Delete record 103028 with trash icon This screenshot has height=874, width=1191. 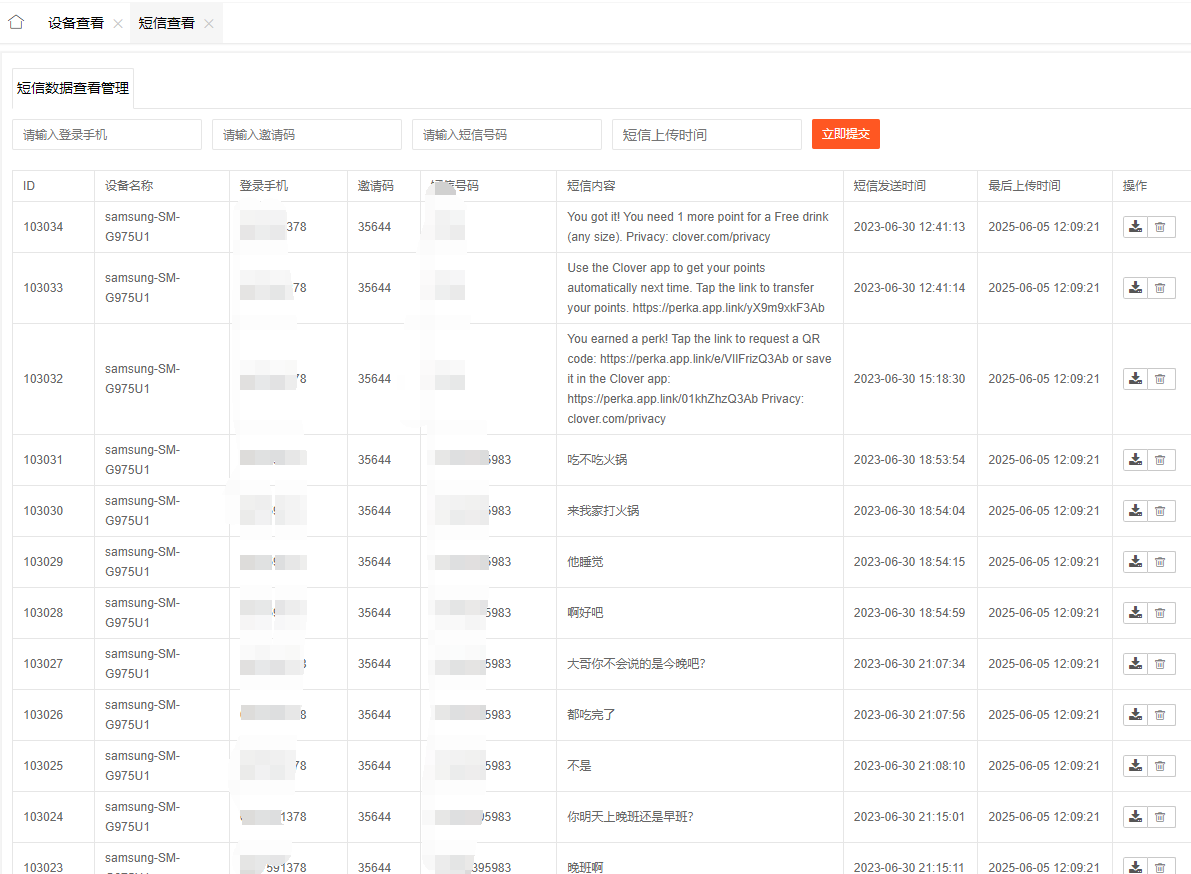point(1160,613)
